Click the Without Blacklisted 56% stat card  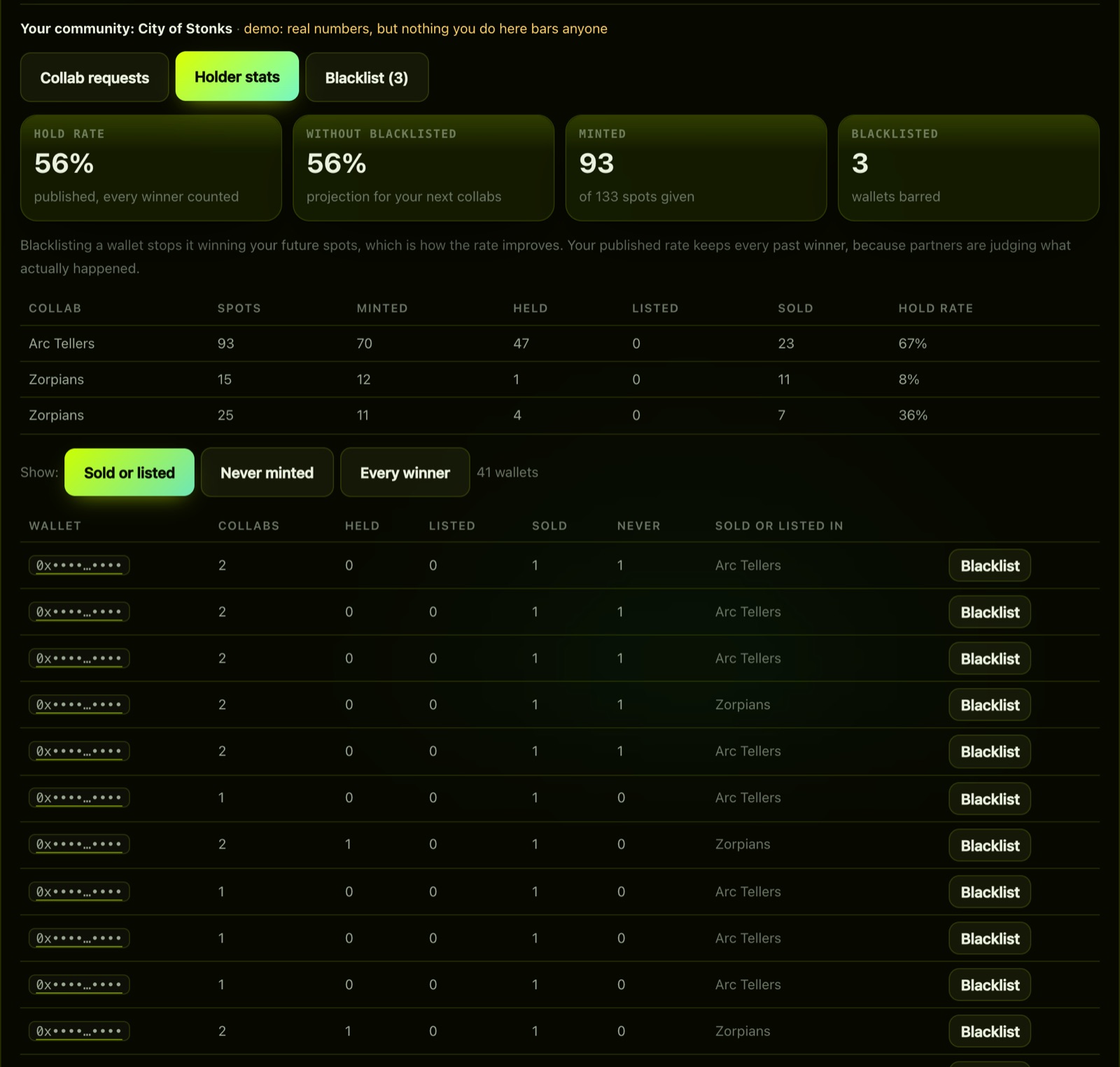(423, 168)
